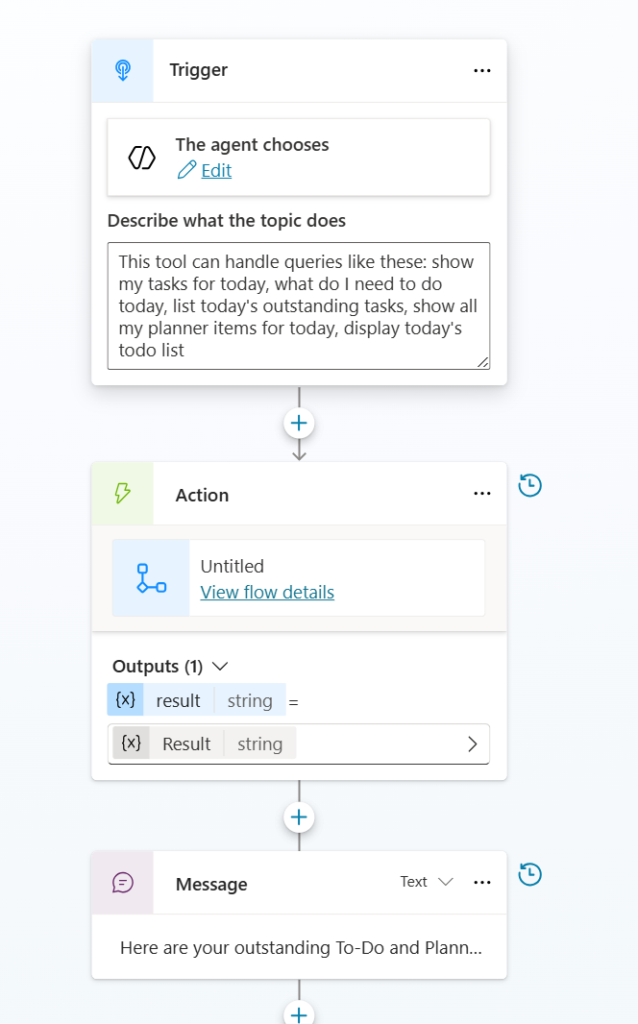Click the pencil icon next to Edit
638x1024 pixels.
pyautogui.click(x=187, y=170)
